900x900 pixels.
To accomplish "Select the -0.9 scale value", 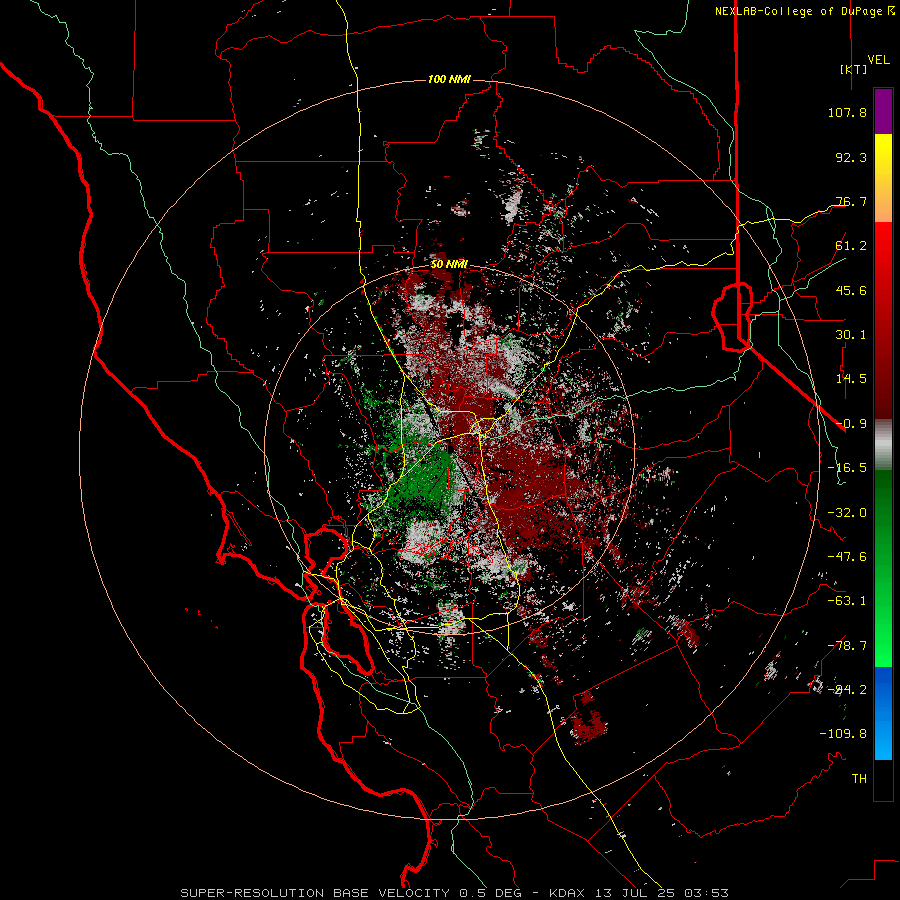I will coord(851,424).
